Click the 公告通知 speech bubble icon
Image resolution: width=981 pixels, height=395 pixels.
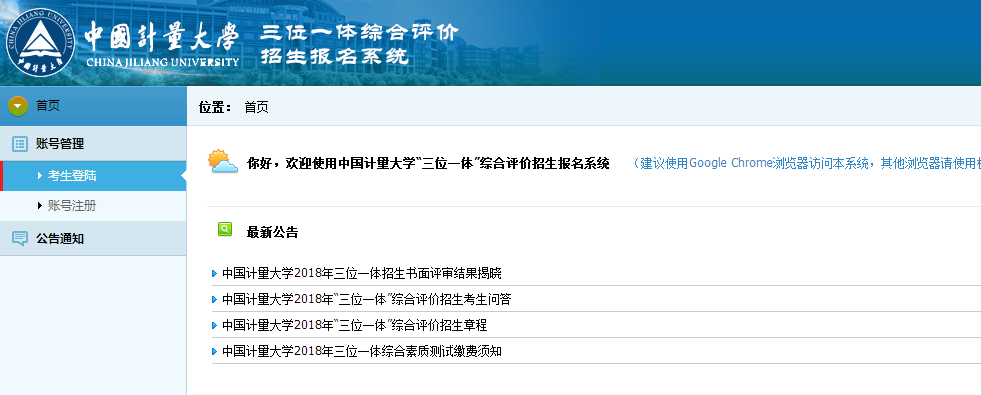click(x=20, y=239)
